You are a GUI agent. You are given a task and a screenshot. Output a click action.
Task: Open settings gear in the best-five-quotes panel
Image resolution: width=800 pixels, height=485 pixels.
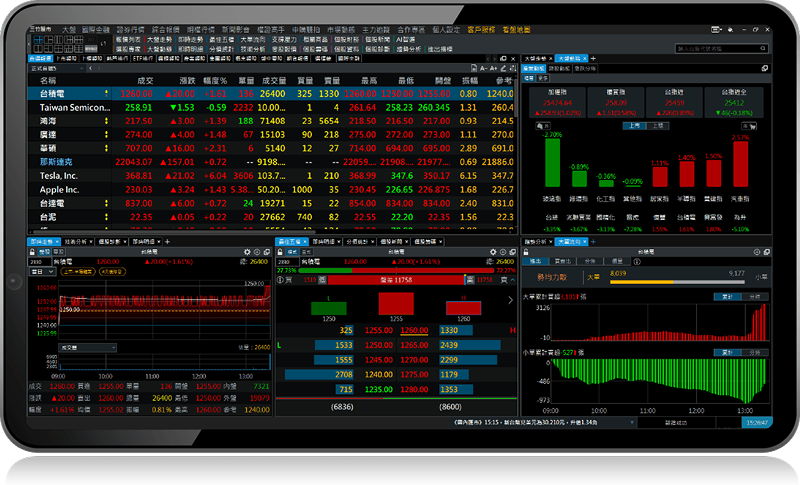[x=493, y=252]
